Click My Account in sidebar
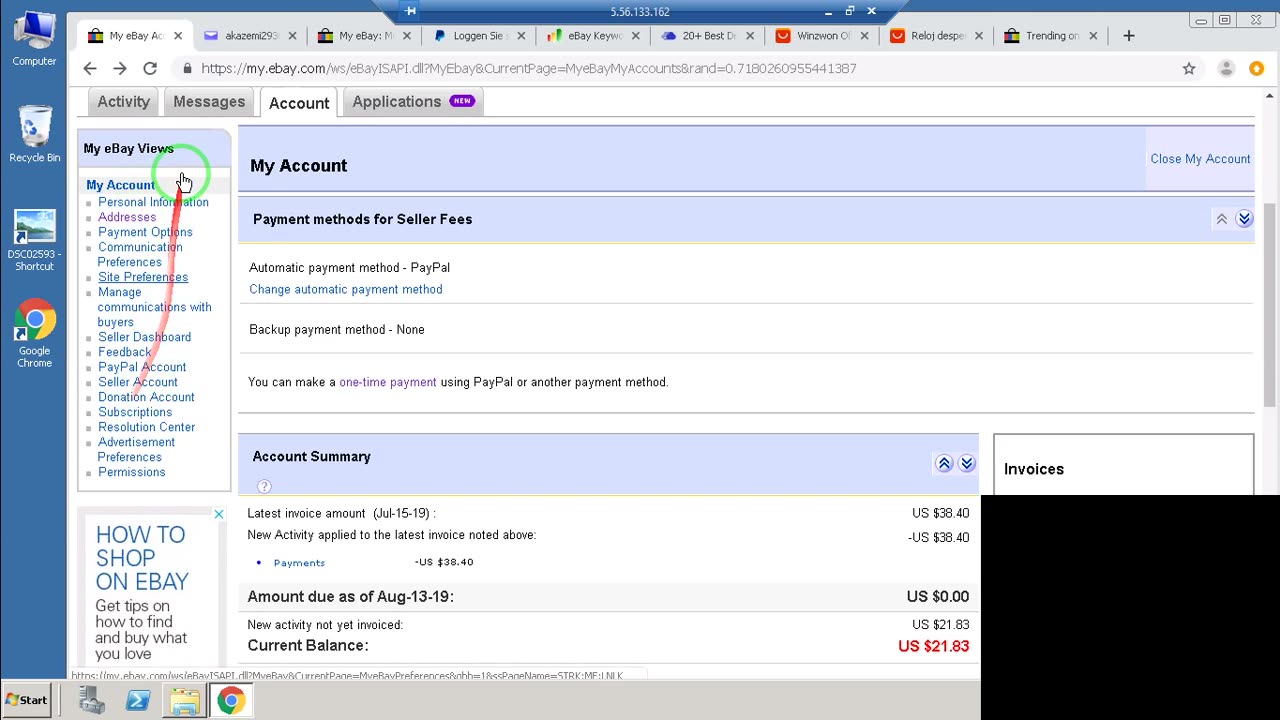1280x720 pixels. coord(120,185)
